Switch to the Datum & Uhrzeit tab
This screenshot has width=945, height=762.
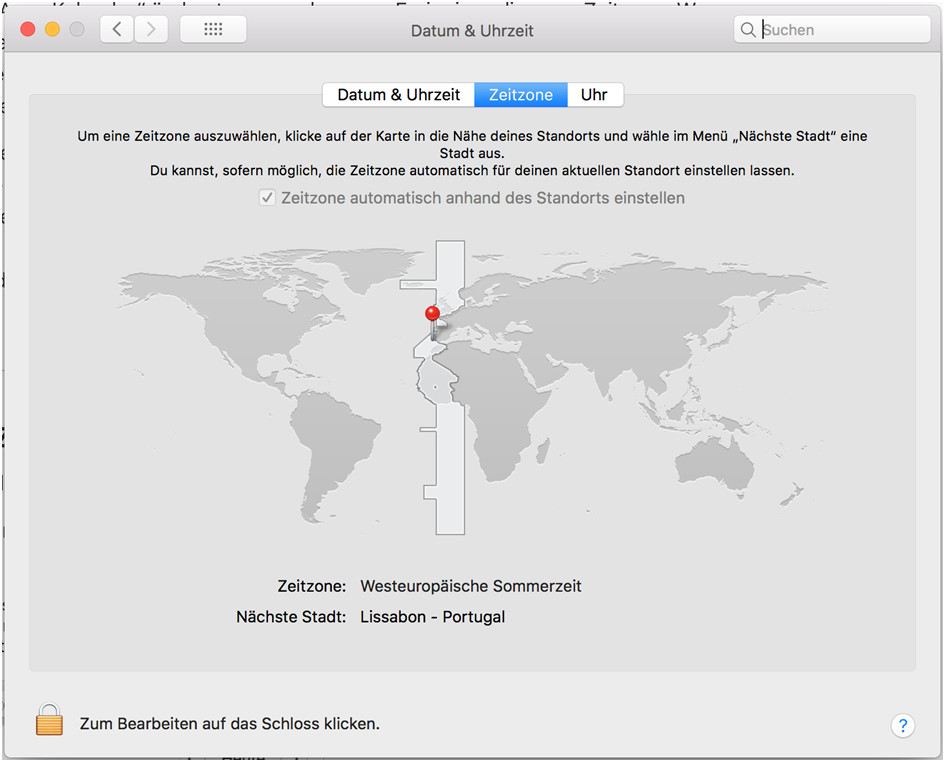pyautogui.click(x=398, y=95)
